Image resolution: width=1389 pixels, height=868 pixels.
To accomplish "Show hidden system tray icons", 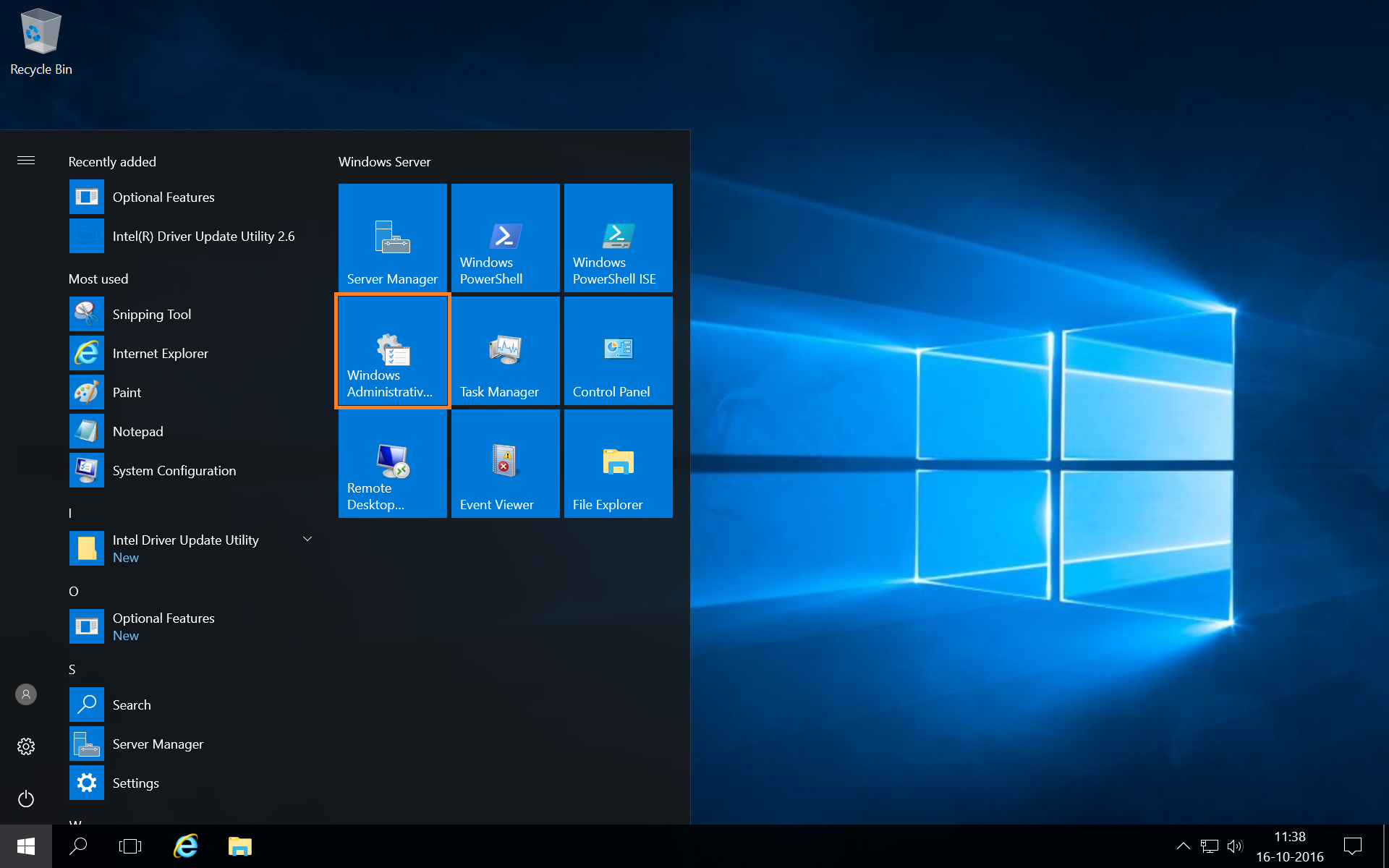I will (1183, 846).
